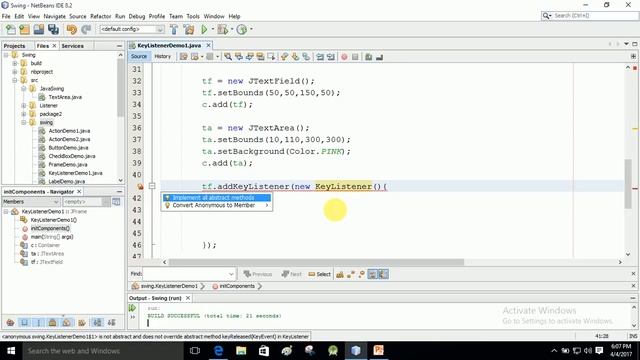
Task: Click the New File toolbar icon
Action: (x=11, y=29)
